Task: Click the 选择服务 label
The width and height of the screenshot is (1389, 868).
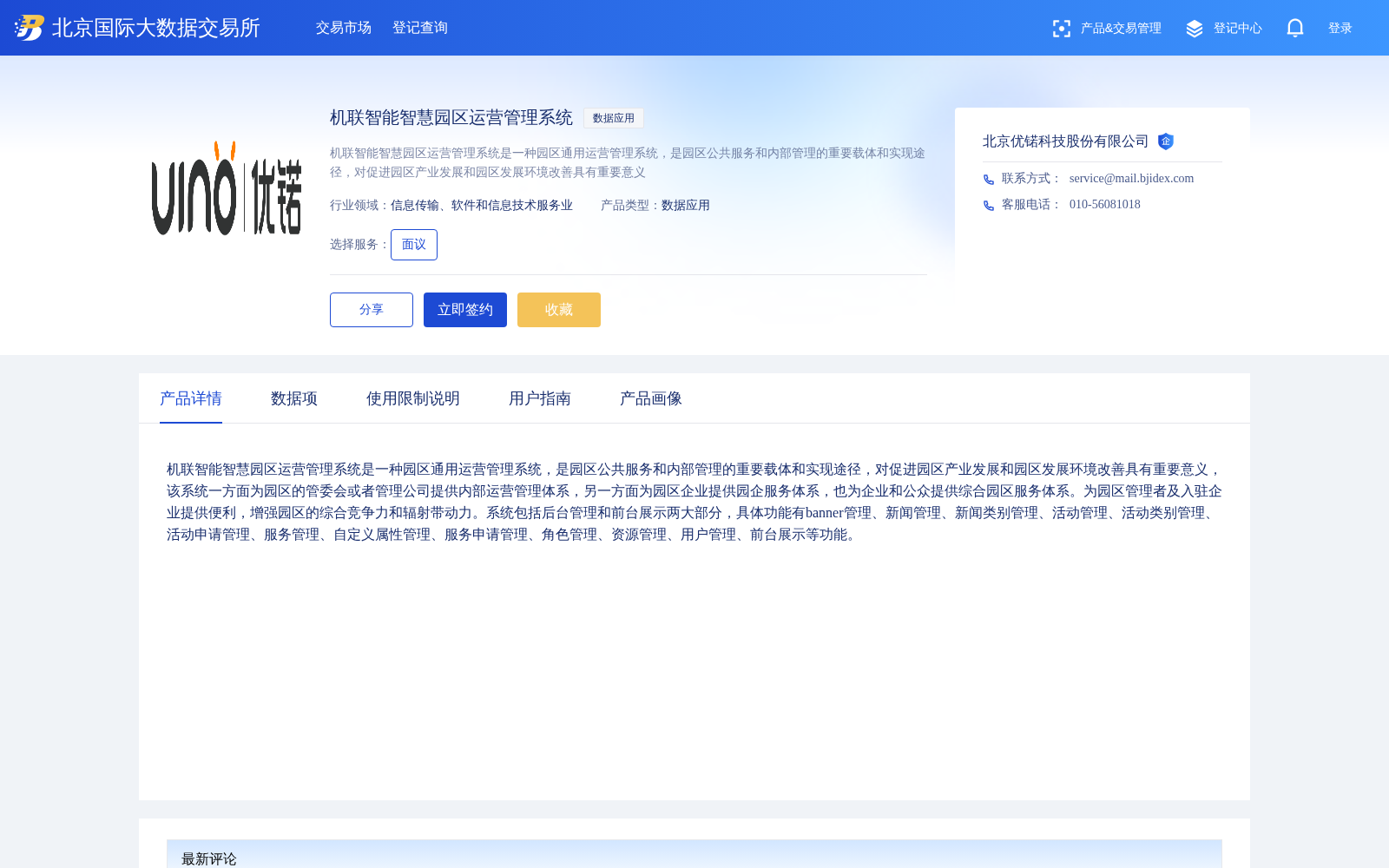Action: click(359, 245)
